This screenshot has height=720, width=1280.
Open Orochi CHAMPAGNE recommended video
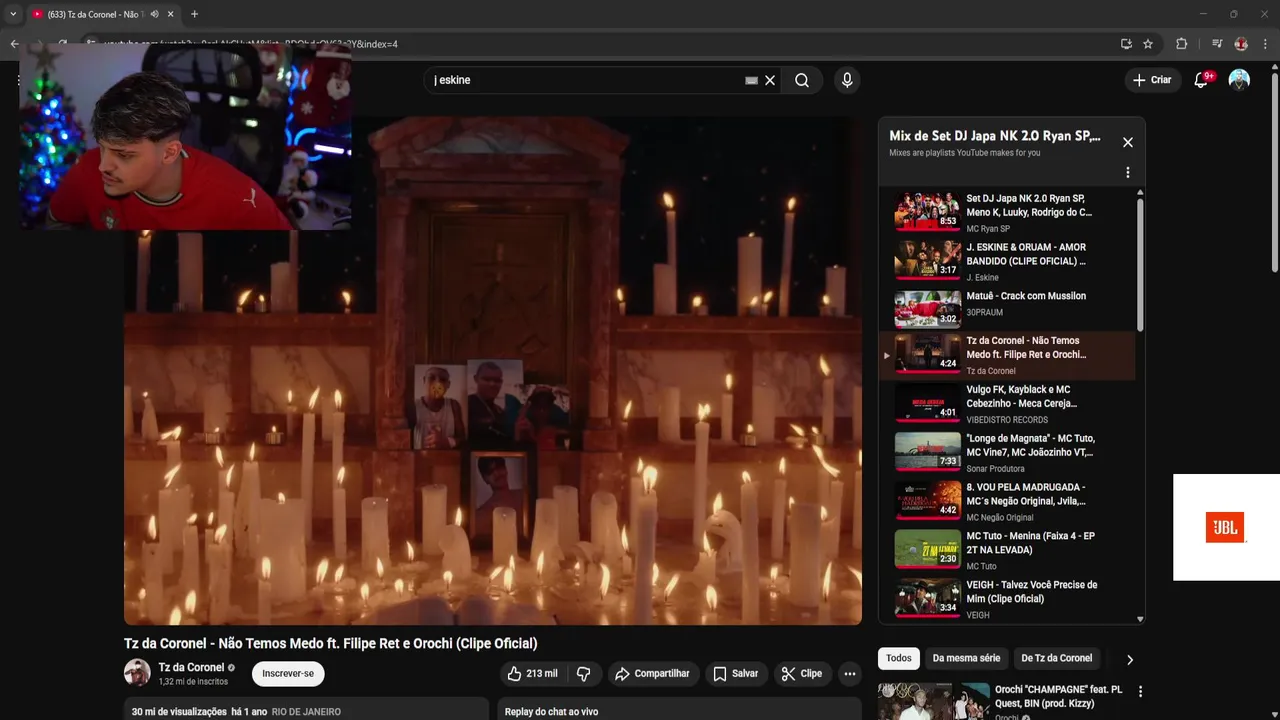(x=1058, y=696)
